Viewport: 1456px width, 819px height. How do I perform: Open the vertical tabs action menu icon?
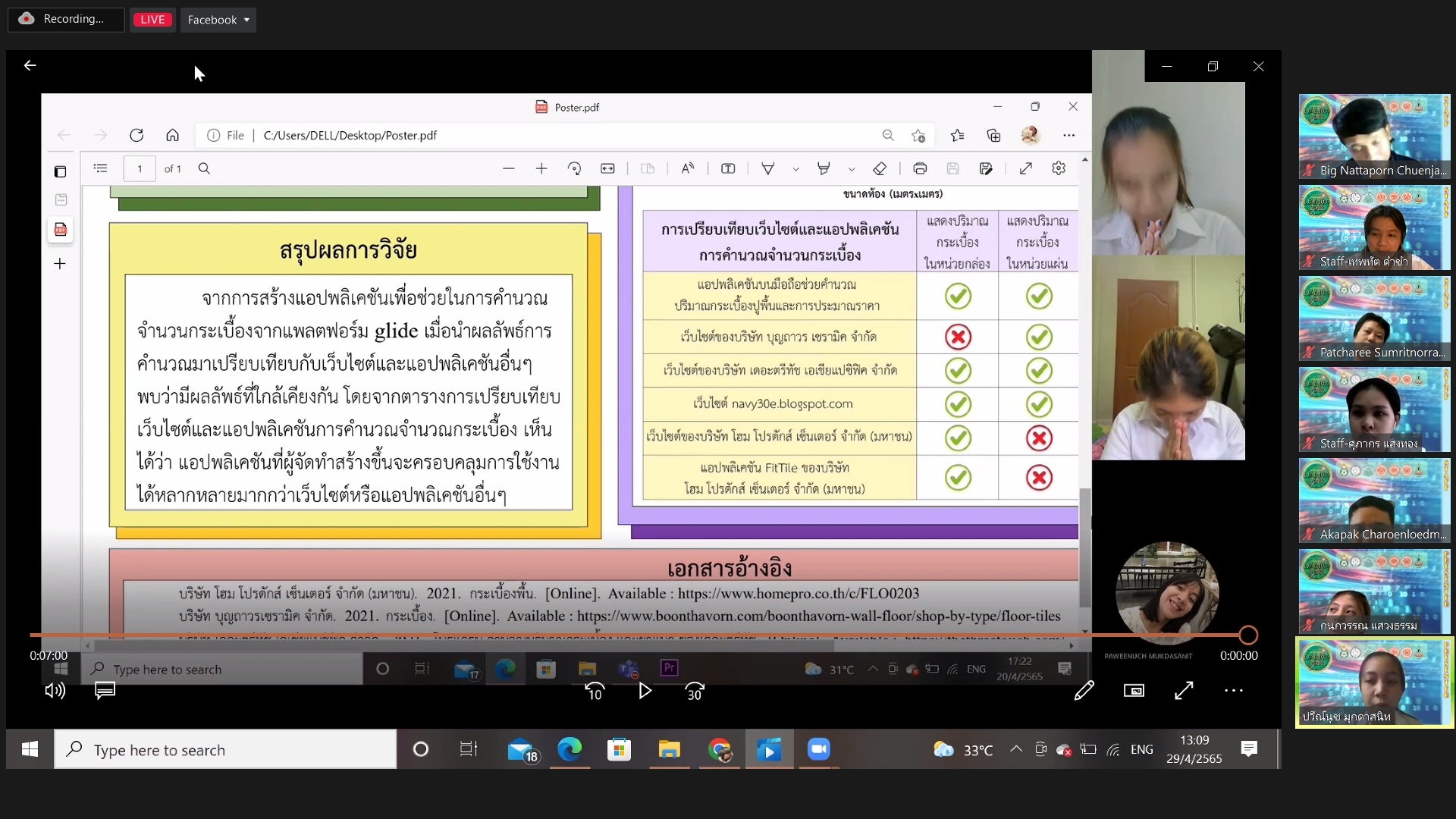(60, 171)
